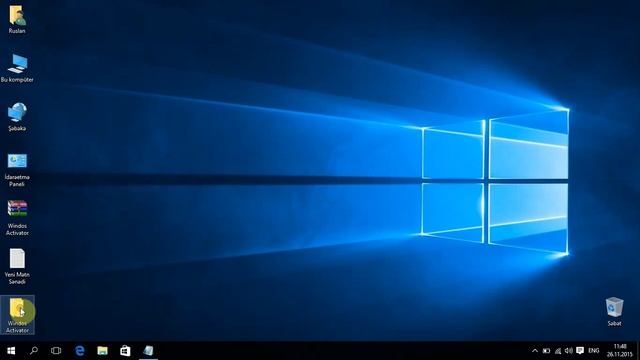The image size is (640, 360).
Task: Check battery status in the tray
Action: pyautogui.click(x=546, y=351)
